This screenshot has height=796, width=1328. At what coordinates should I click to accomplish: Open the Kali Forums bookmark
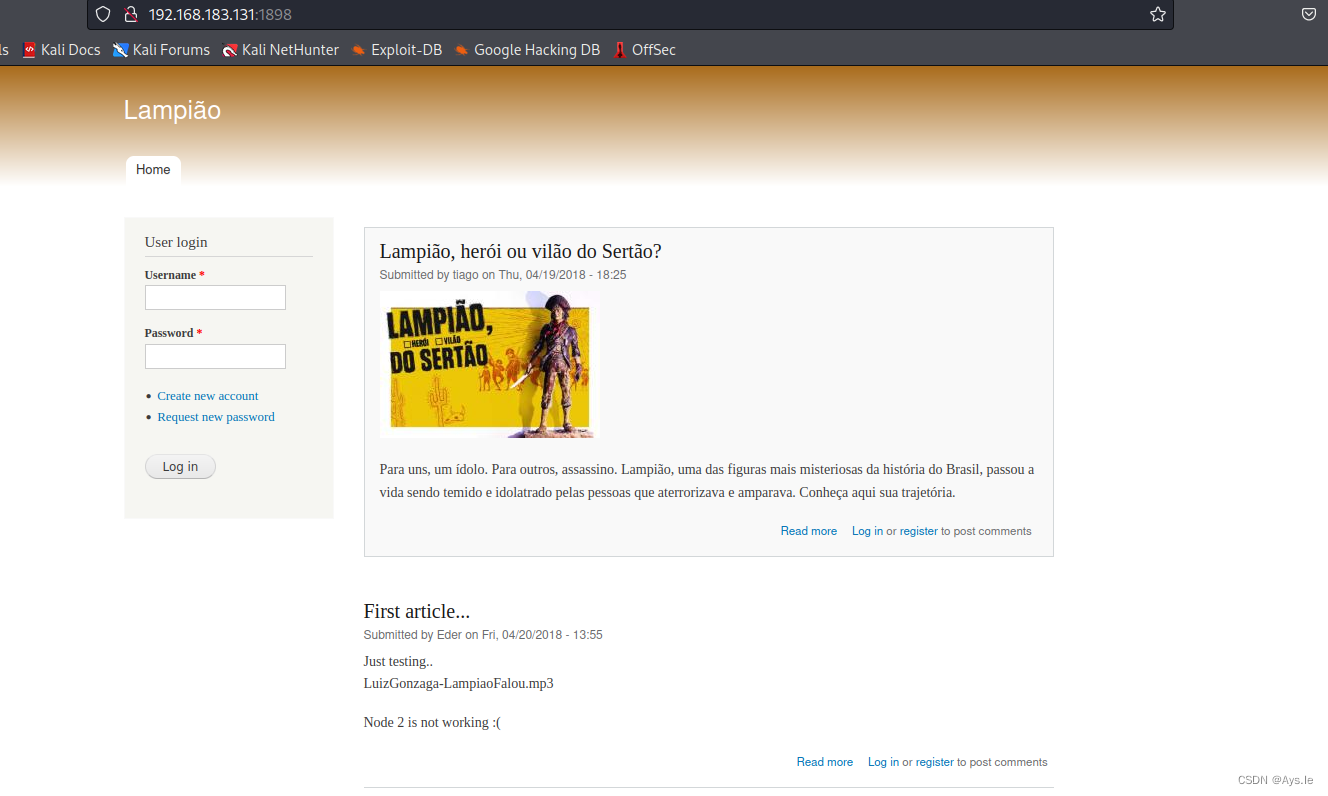pos(162,49)
